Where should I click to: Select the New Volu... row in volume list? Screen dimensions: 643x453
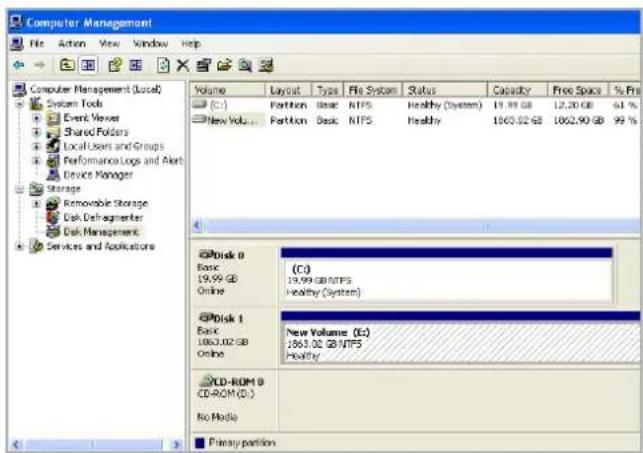coord(415,120)
